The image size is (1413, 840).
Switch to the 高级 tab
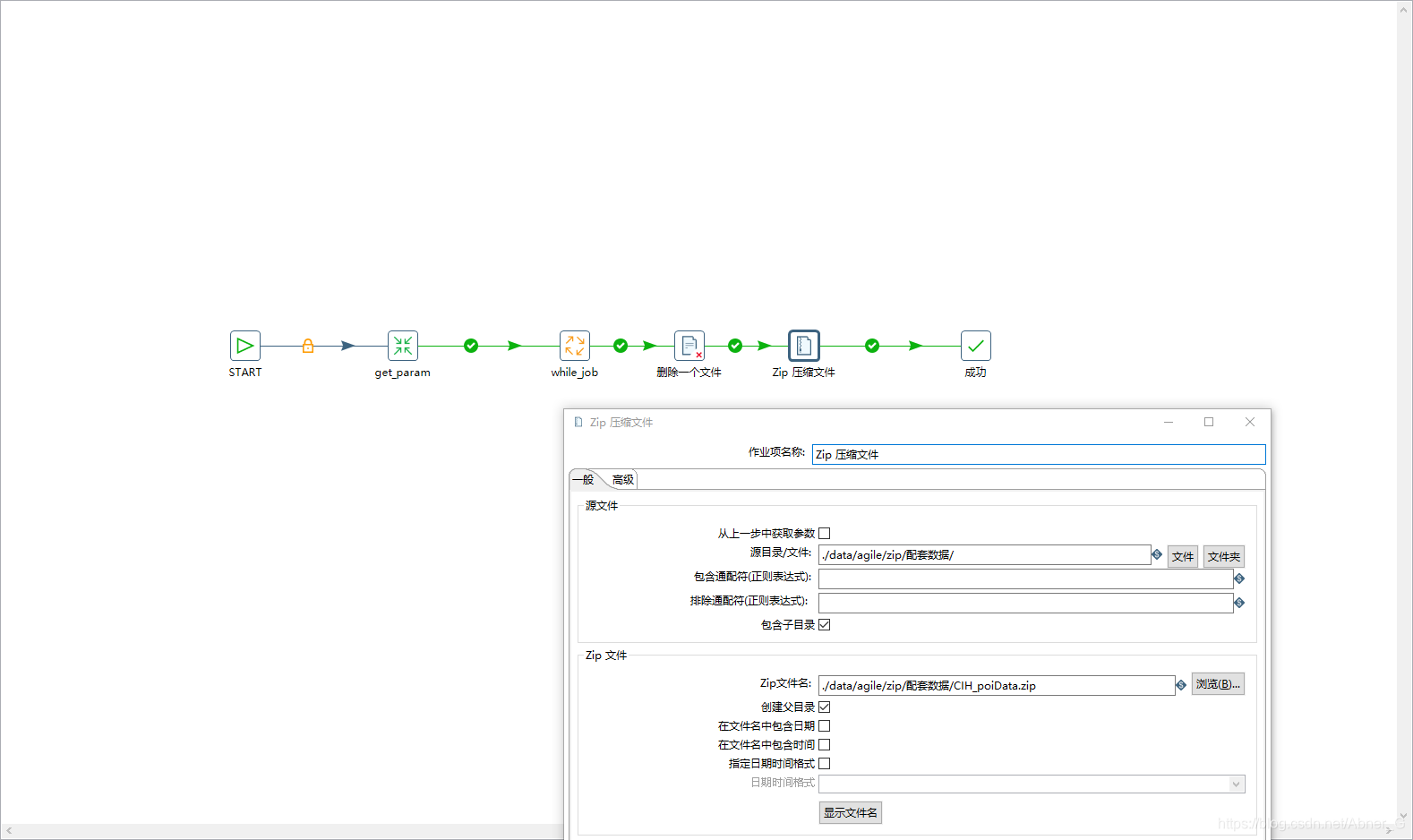coord(623,479)
